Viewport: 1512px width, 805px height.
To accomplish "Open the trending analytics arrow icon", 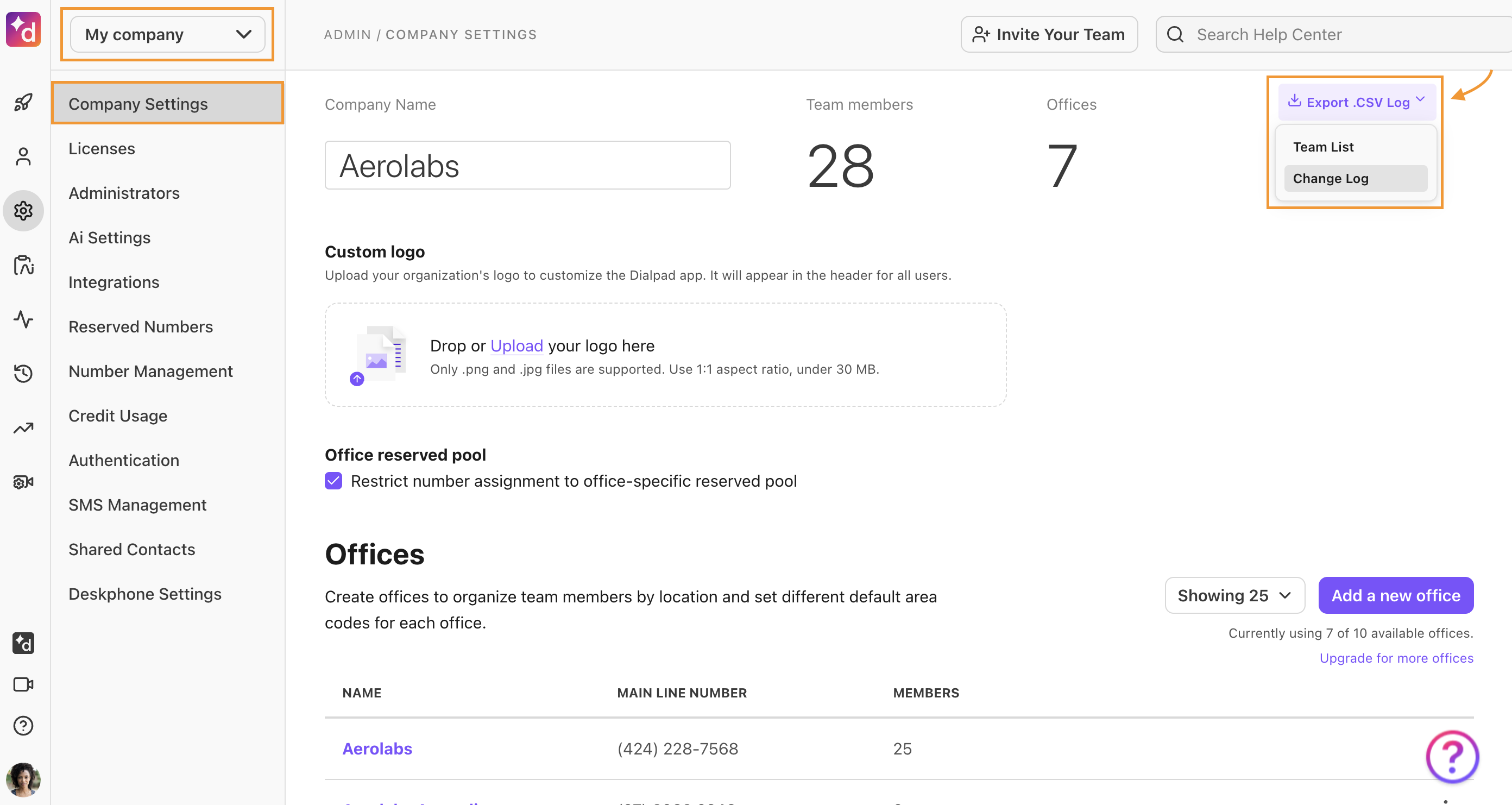I will pyautogui.click(x=23, y=427).
